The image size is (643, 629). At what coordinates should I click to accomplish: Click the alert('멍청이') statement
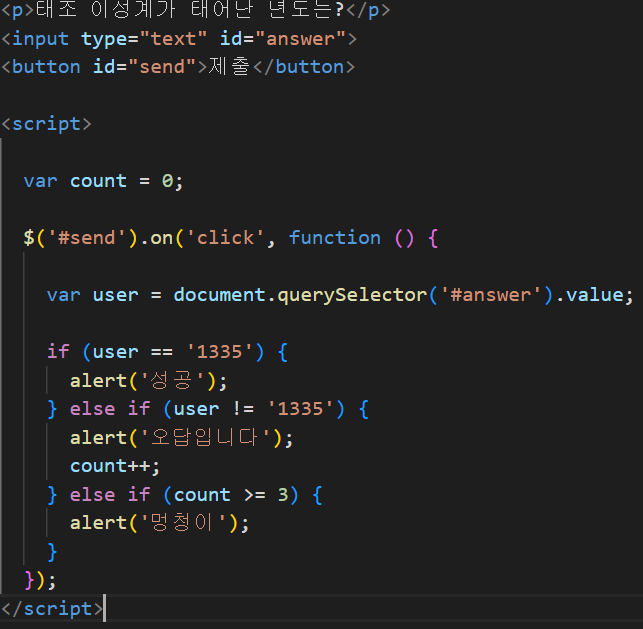(160, 523)
